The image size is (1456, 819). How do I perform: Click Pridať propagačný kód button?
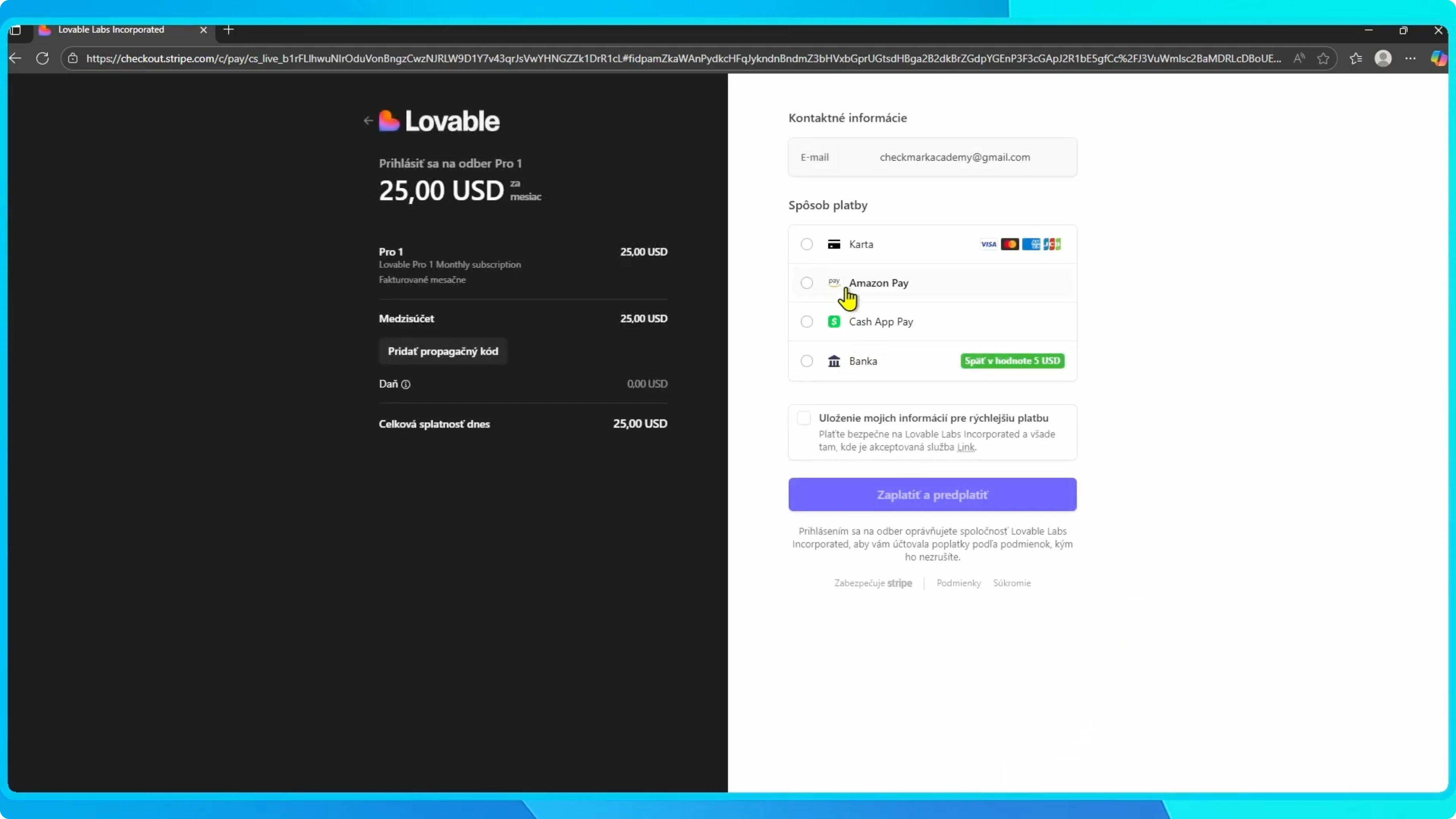(443, 352)
